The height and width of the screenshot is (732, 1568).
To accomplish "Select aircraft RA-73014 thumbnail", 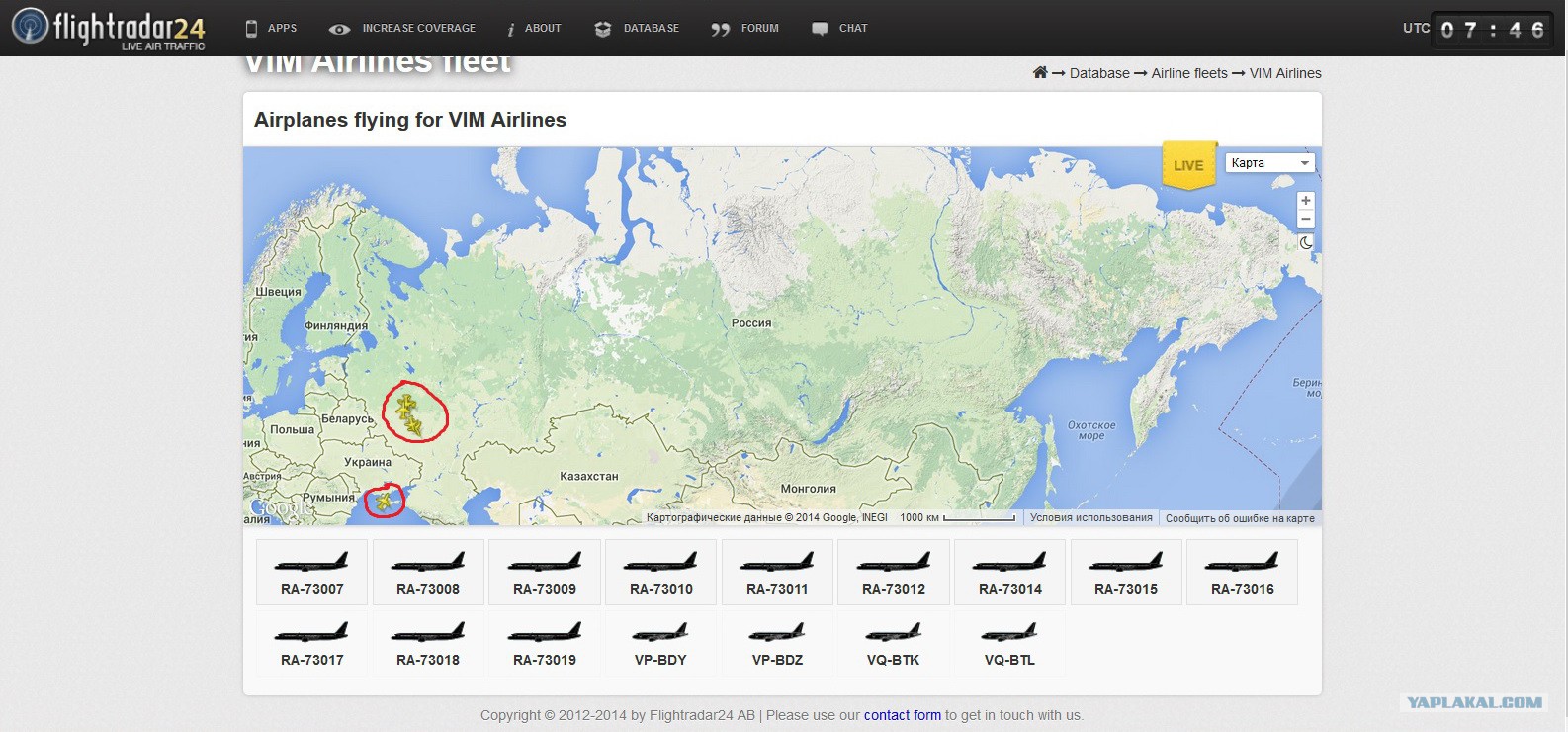I will [x=1009, y=572].
